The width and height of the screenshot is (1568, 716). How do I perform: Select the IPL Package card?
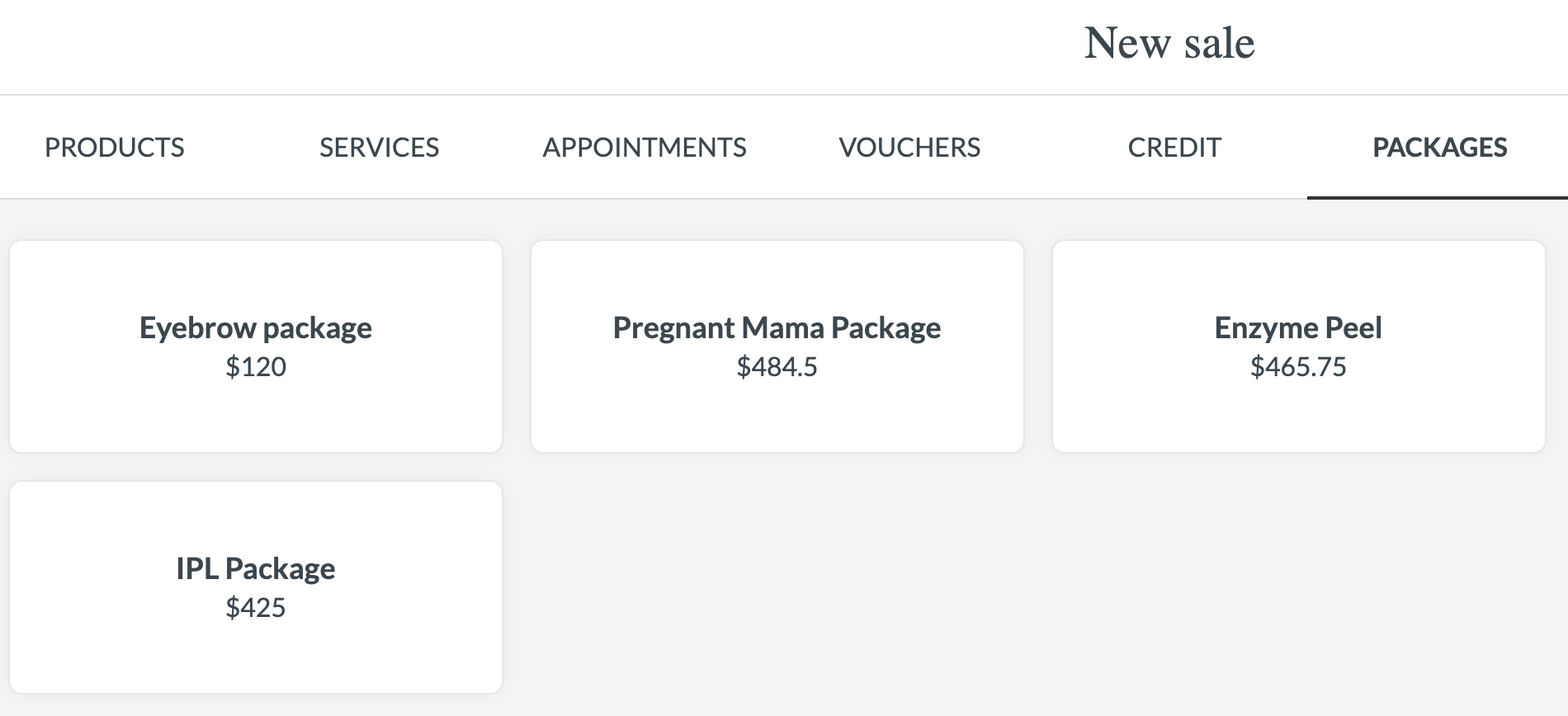256,587
